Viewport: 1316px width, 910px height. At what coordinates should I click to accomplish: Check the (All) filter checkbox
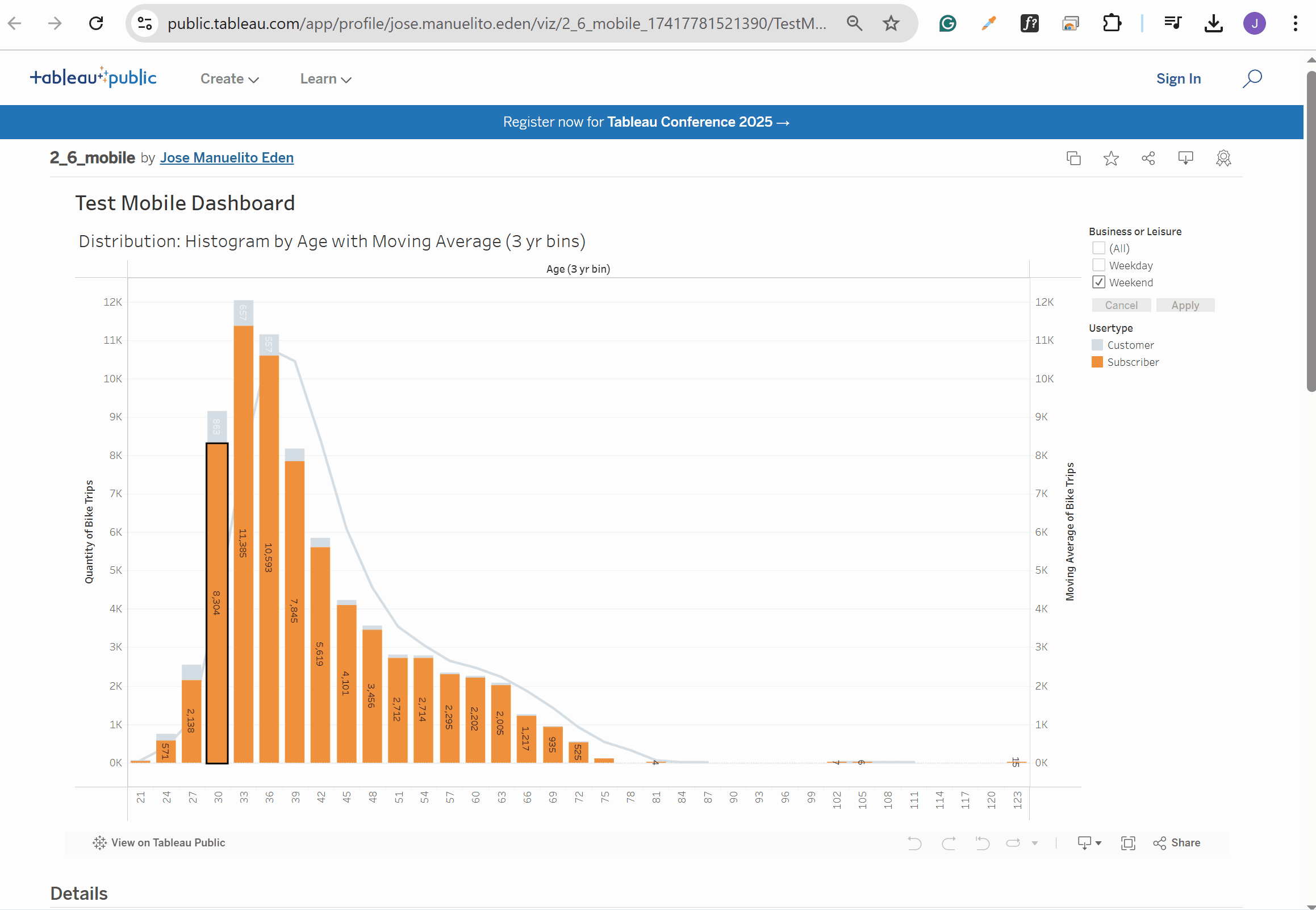coord(1098,248)
